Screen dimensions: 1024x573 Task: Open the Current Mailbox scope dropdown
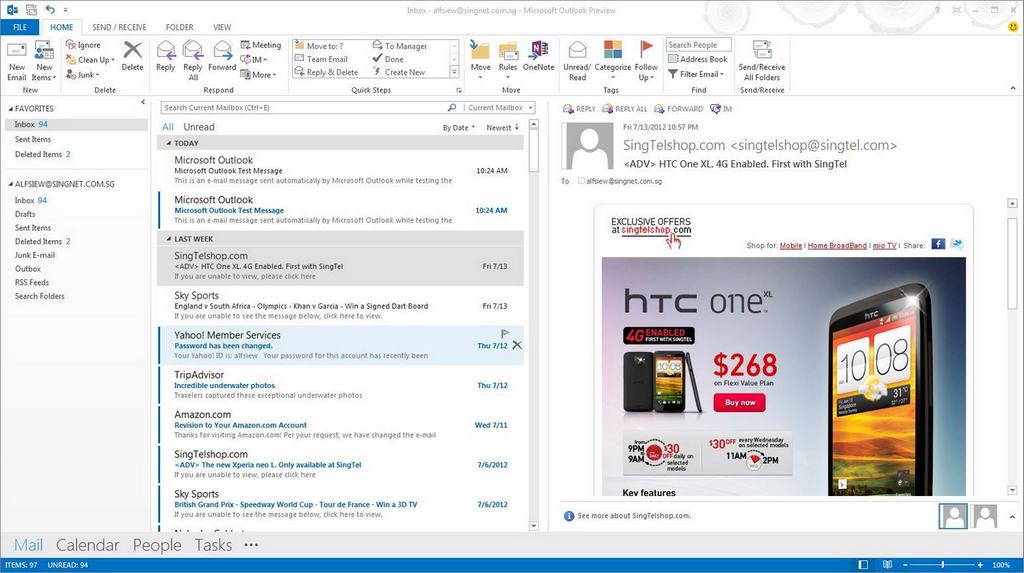(x=500, y=107)
